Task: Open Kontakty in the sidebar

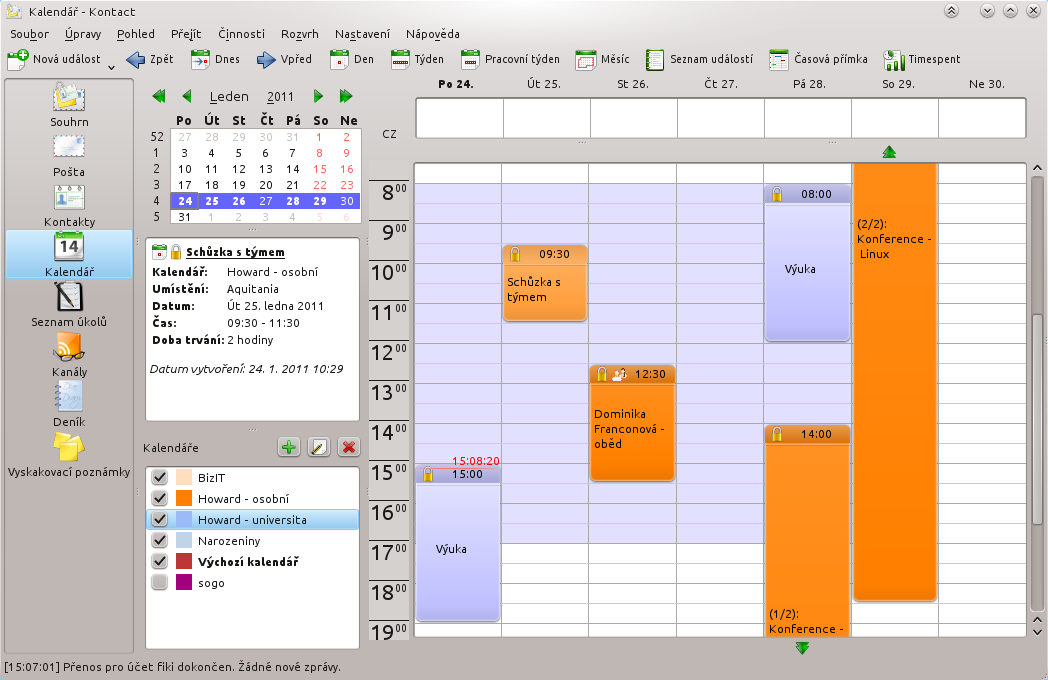Action: (69, 203)
